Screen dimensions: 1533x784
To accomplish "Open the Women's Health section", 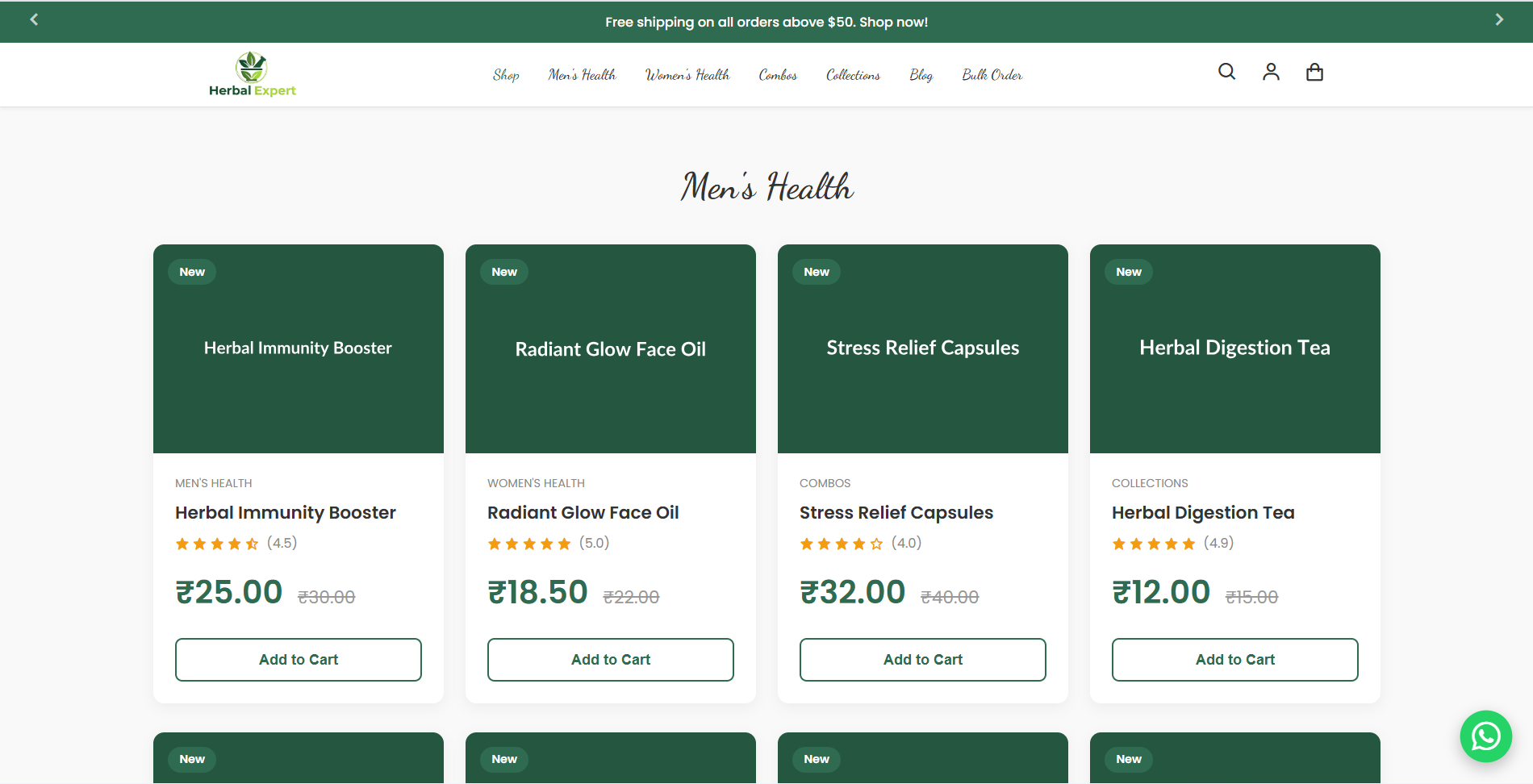I will [x=687, y=74].
